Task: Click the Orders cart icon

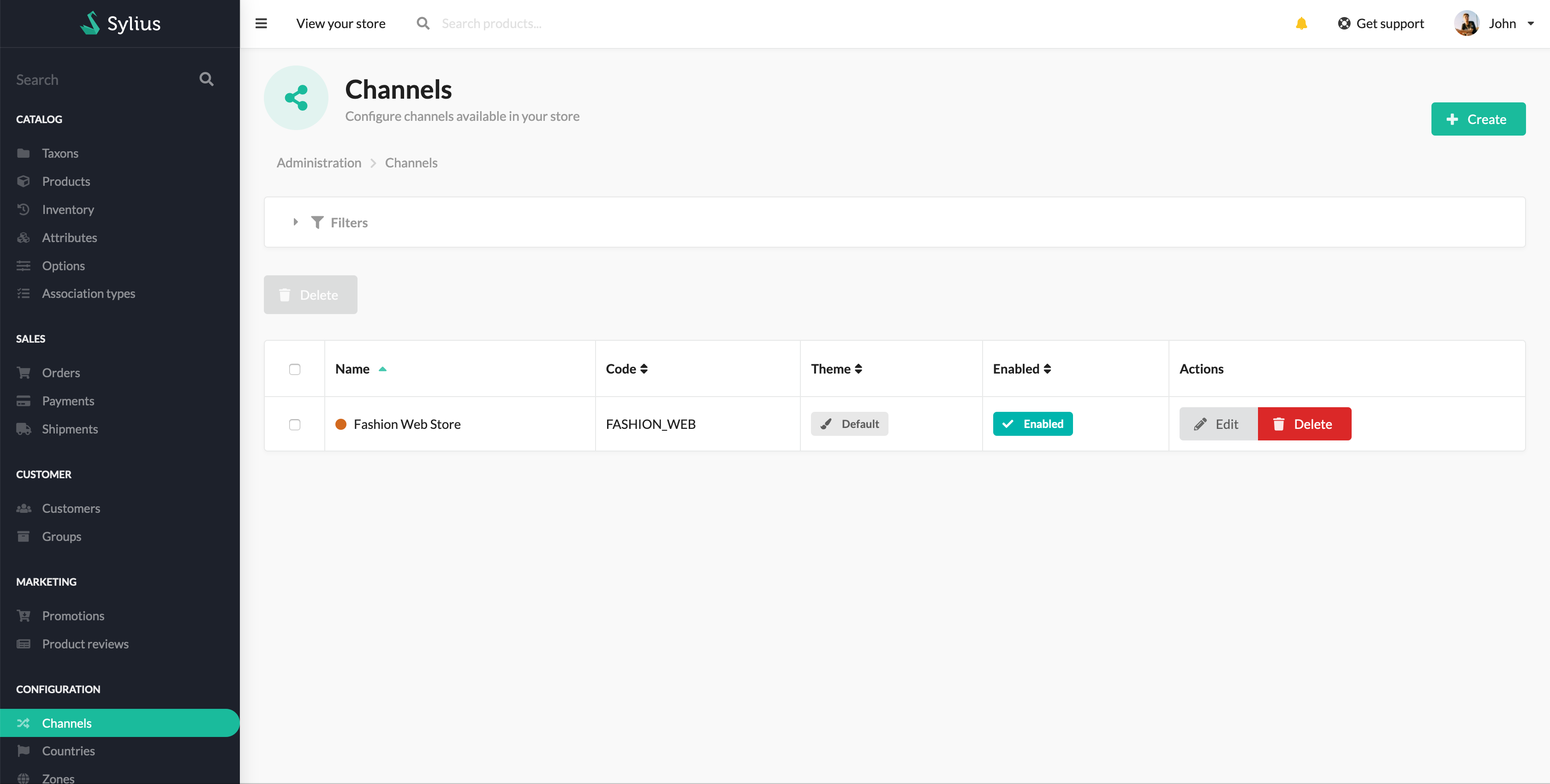Action: pyautogui.click(x=24, y=373)
